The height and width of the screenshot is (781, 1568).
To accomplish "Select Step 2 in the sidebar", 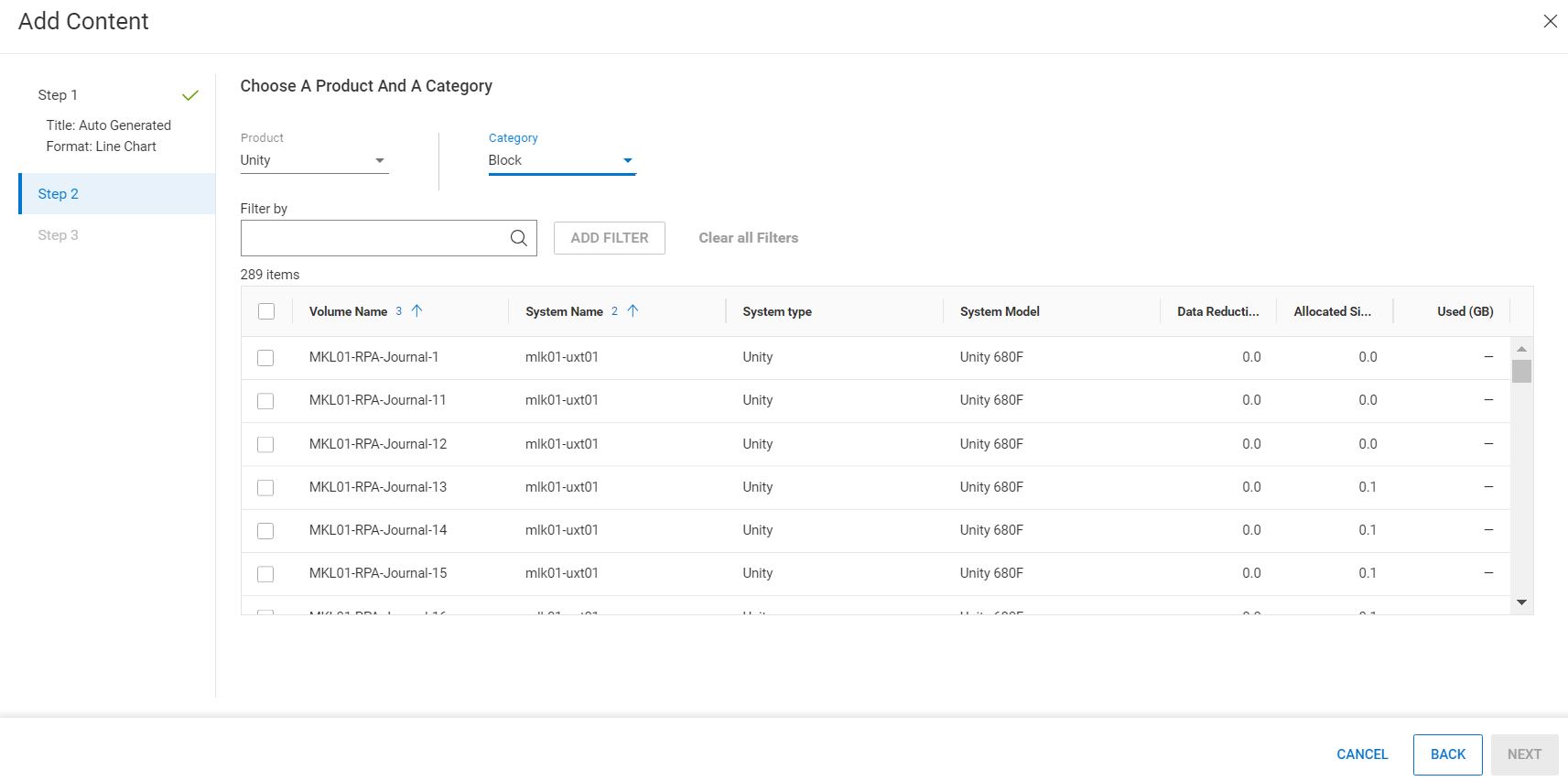I will (59, 194).
